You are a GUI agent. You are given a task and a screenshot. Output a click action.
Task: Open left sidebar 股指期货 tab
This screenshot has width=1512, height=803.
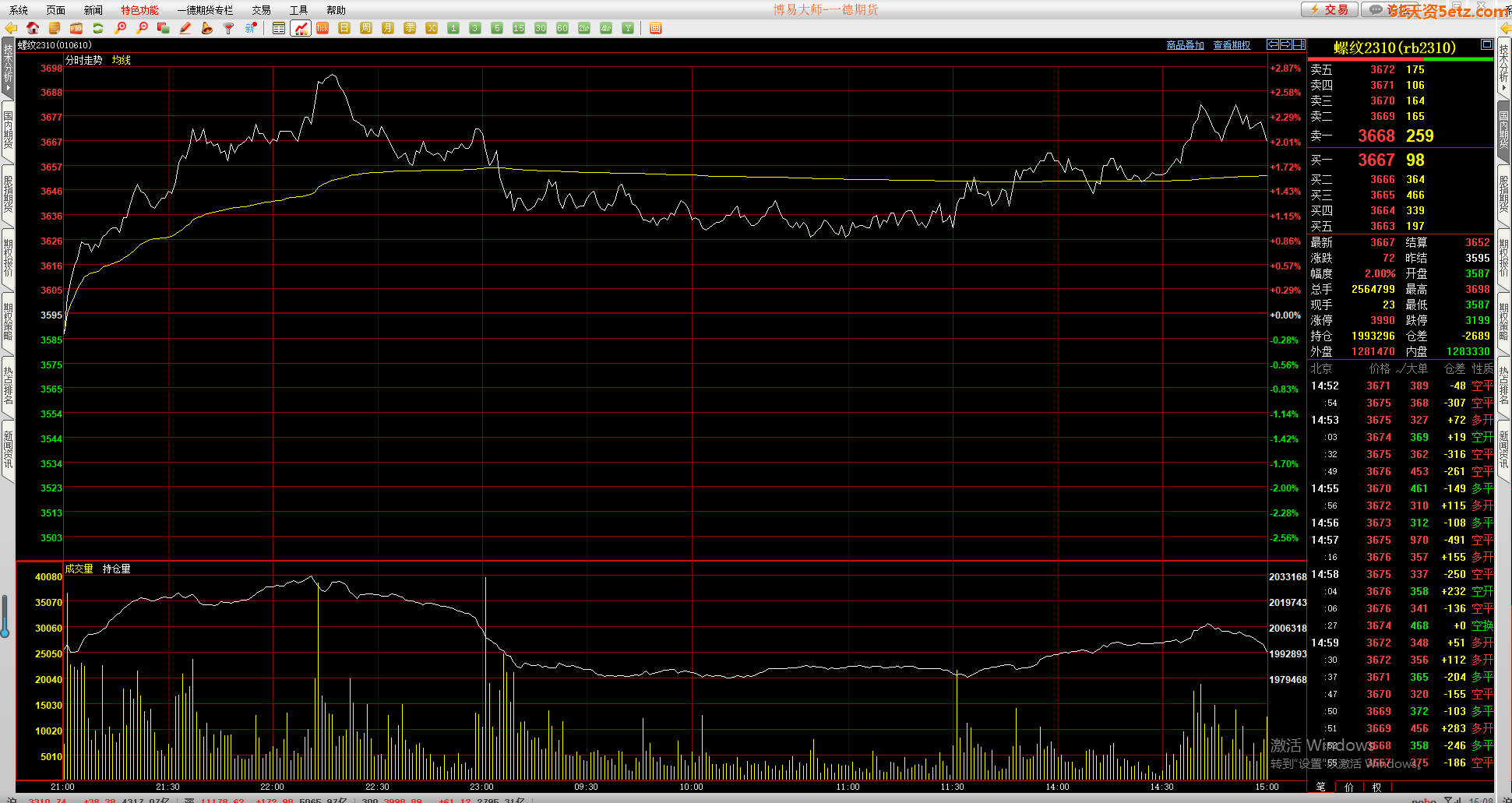[8, 194]
